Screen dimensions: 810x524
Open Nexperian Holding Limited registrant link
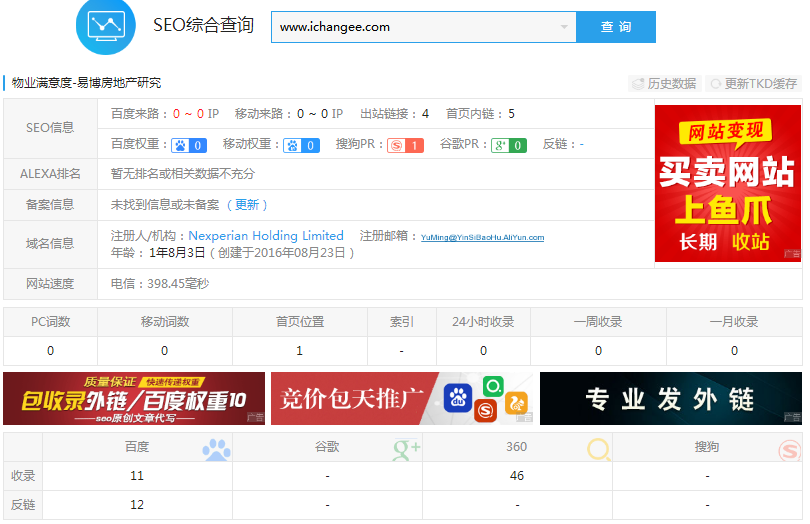pyautogui.click(x=266, y=236)
